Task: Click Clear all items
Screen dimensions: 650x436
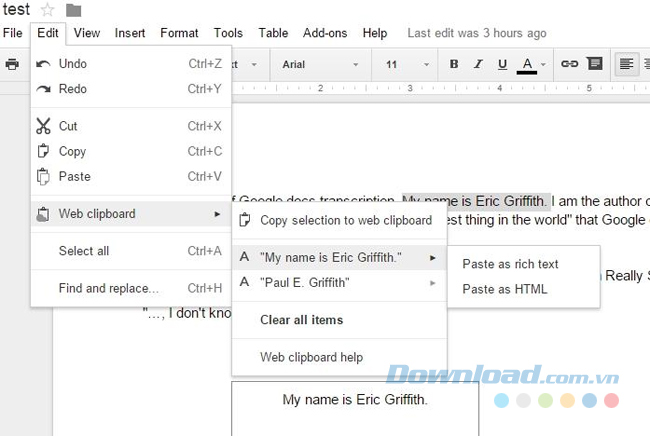Action: [x=340, y=320]
